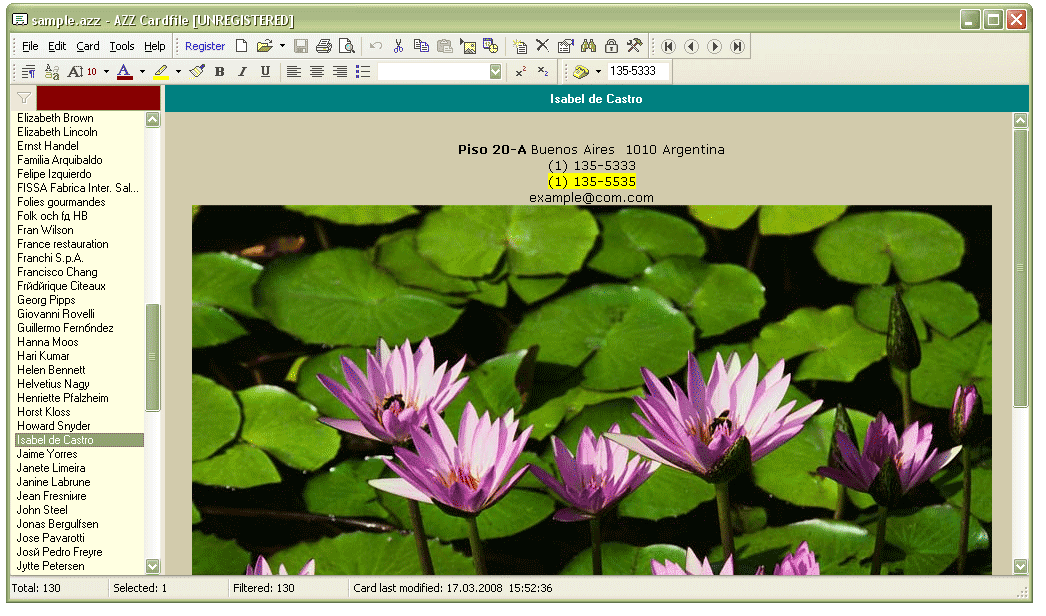This screenshot has width=1046, height=616.
Task: Insert date and time into the card
Action: pyautogui.click(x=490, y=46)
